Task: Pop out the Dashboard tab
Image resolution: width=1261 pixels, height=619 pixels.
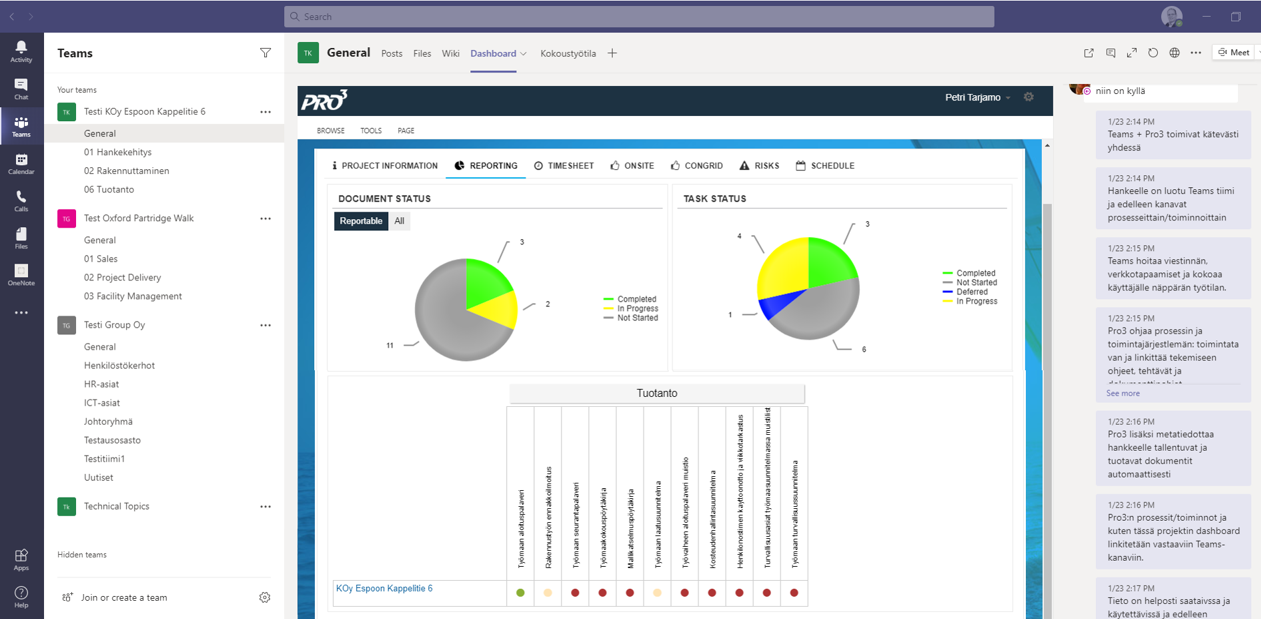Action: [x=1089, y=53]
